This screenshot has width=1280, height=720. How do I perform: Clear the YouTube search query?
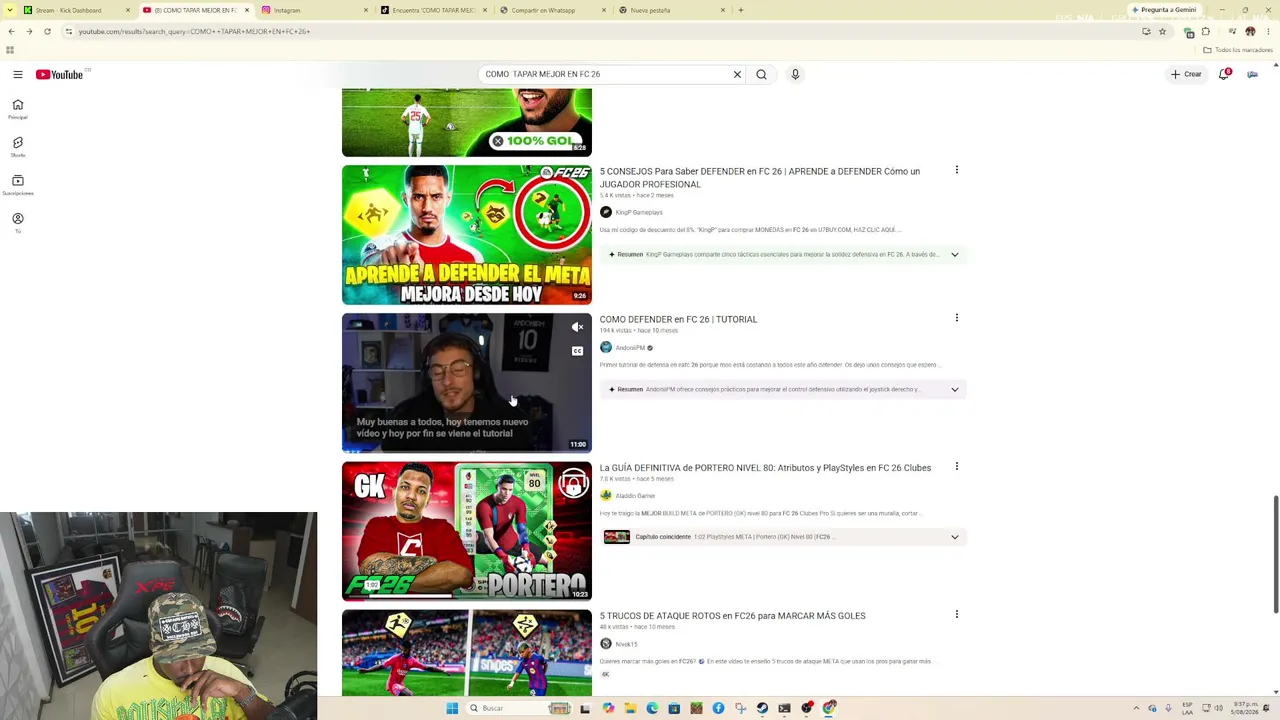pyautogui.click(x=737, y=74)
